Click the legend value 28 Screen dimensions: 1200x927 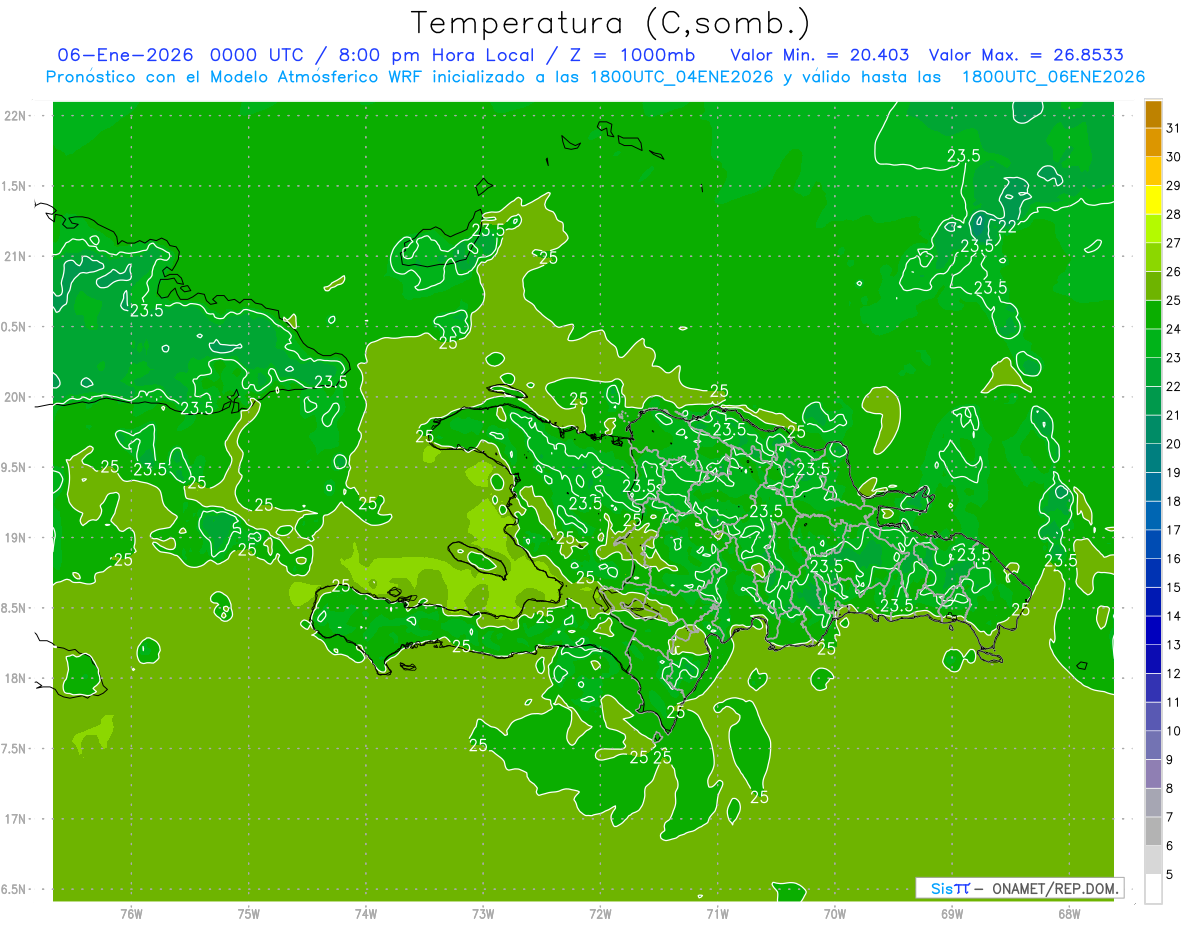point(1173,214)
